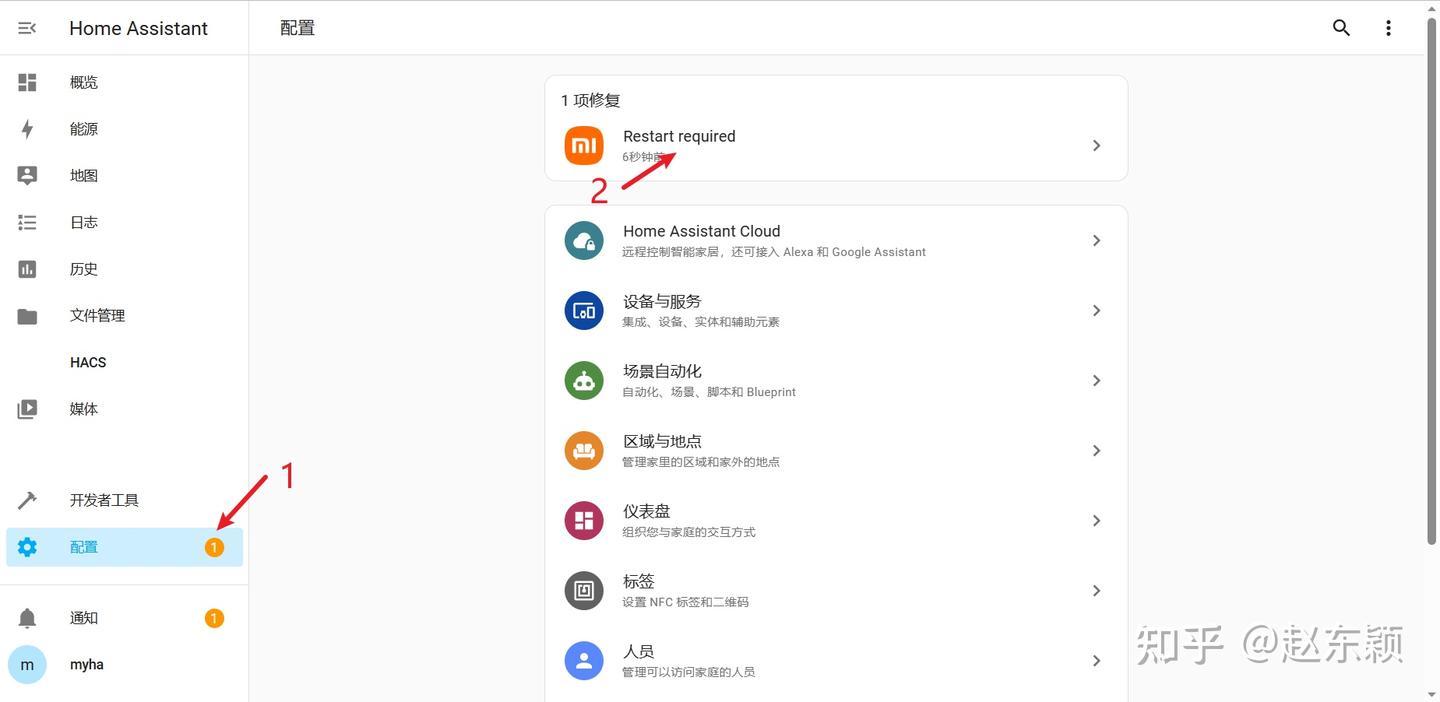The height and width of the screenshot is (702, 1440).
Task: Open HACS in the sidebar
Action: coord(88,362)
